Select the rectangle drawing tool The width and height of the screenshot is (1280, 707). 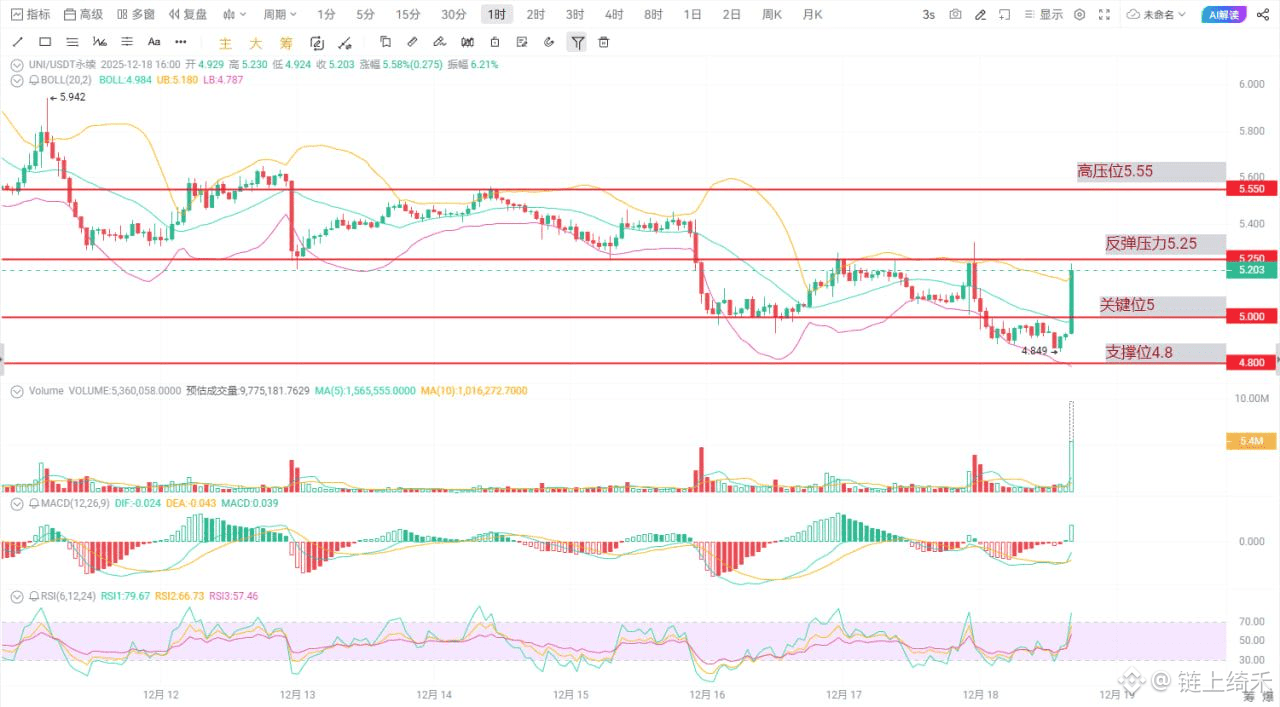tap(45, 42)
